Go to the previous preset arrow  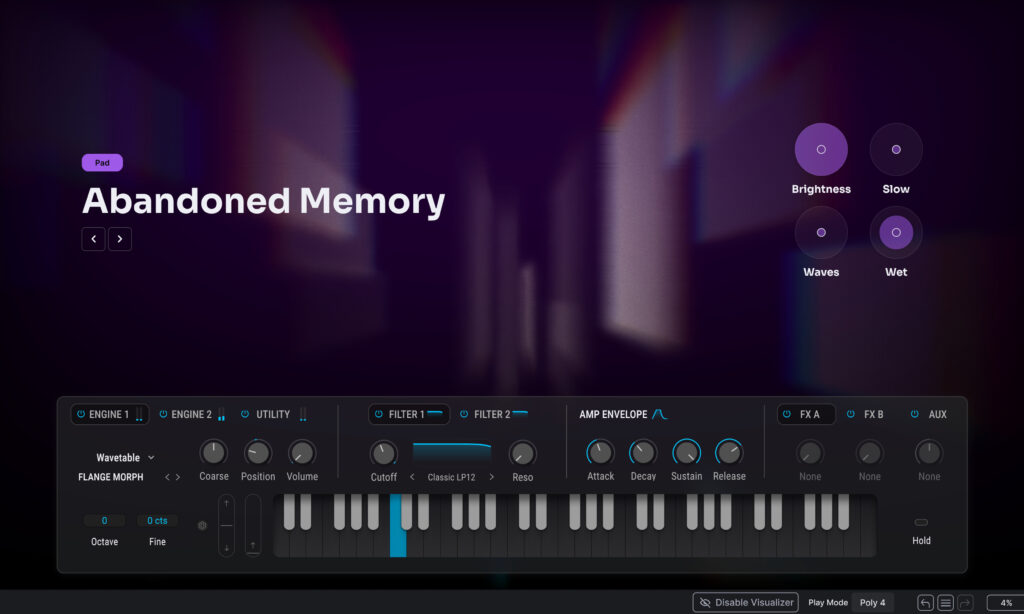tap(93, 239)
